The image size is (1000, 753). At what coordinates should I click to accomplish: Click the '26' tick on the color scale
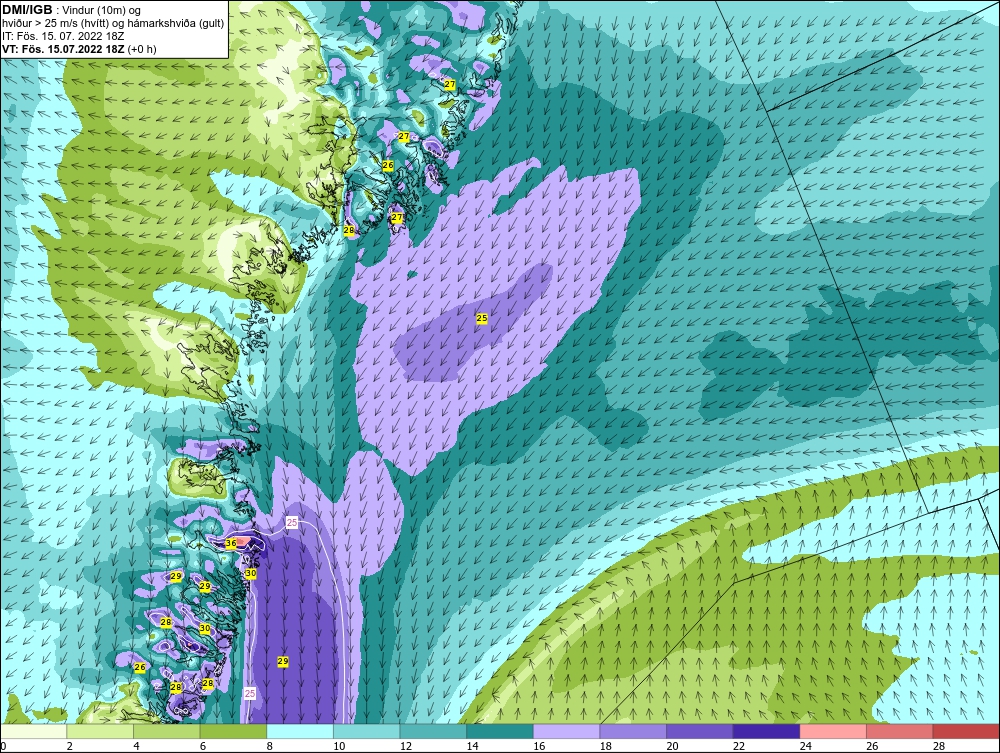[x=872, y=746]
